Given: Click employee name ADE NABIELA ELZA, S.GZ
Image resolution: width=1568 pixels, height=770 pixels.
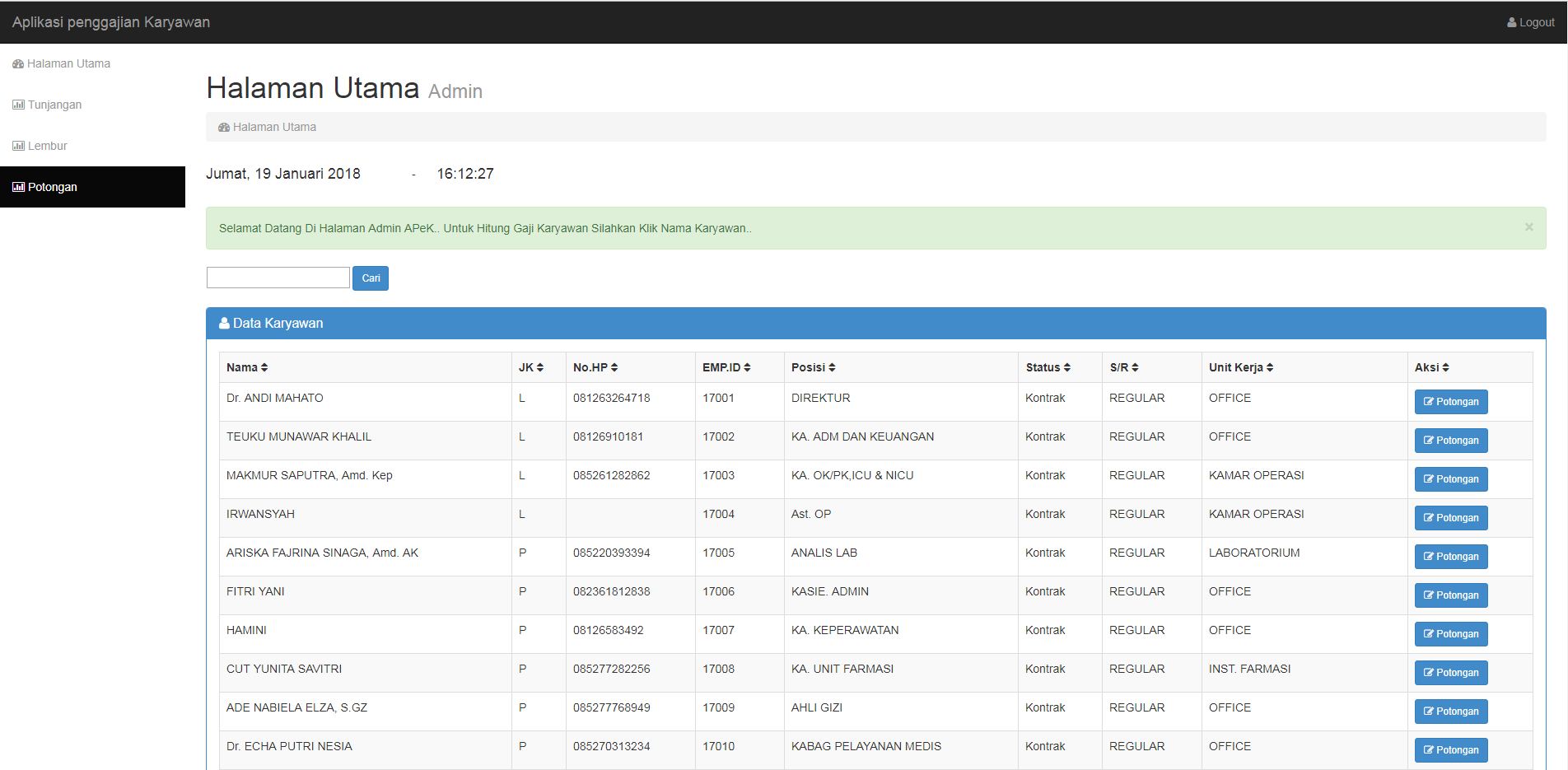Looking at the screenshot, I should click(296, 707).
